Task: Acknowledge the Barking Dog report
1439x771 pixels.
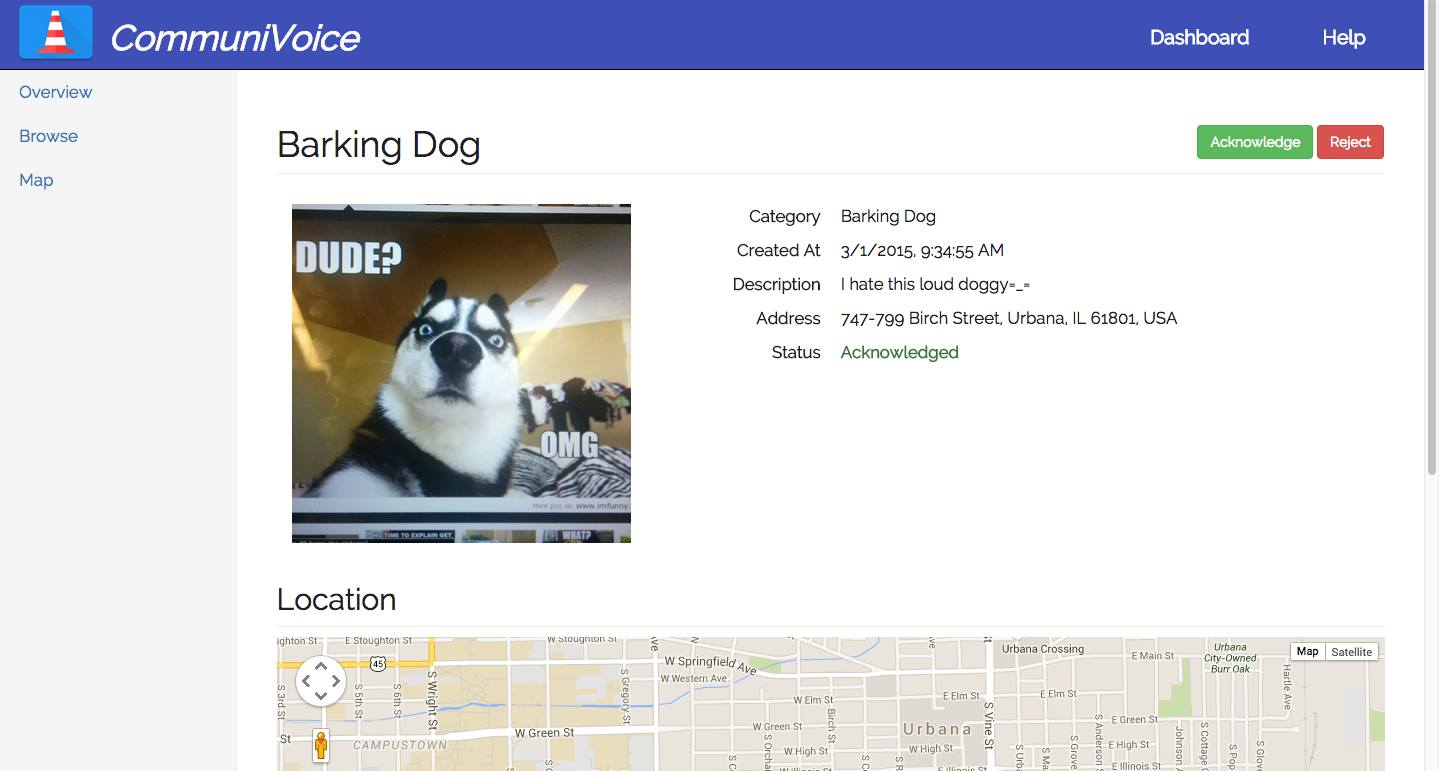Action: 1254,142
